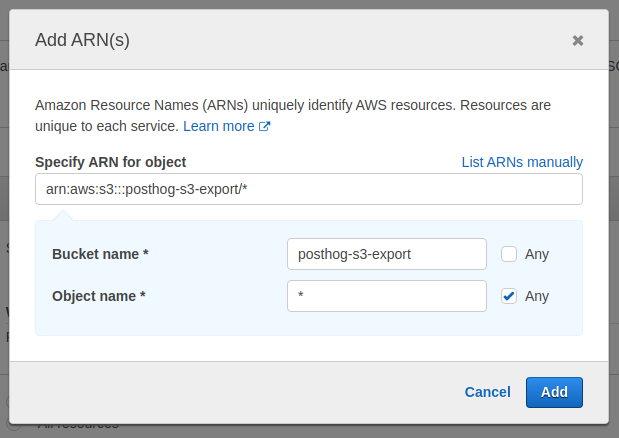619x438 pixels.
Task: Click into the Object name text box
Action: (386, 296)
